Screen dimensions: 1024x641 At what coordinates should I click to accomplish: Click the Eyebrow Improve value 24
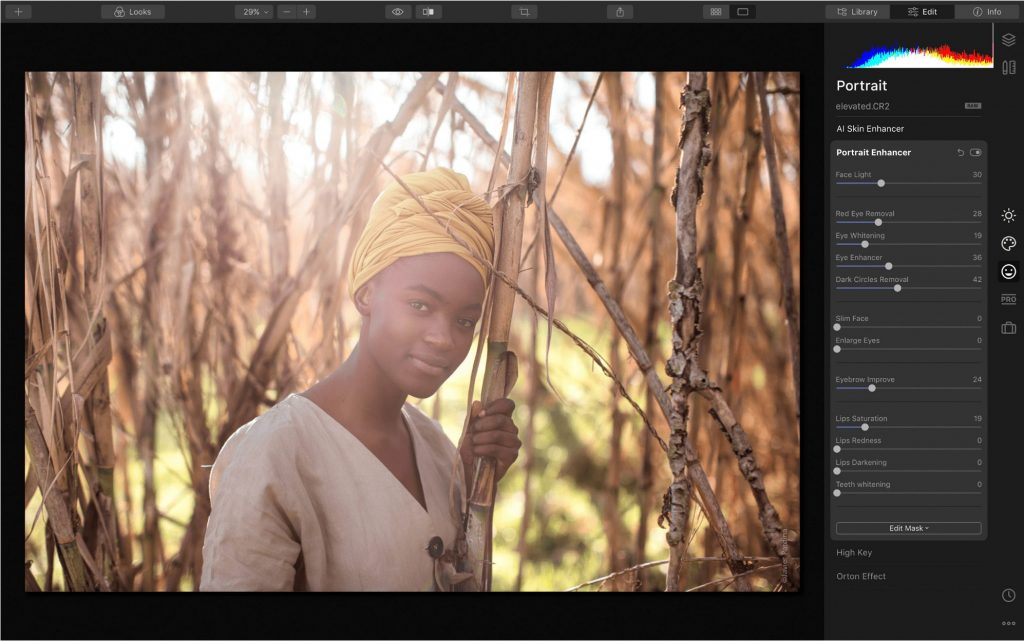click(x=977, y=379)
